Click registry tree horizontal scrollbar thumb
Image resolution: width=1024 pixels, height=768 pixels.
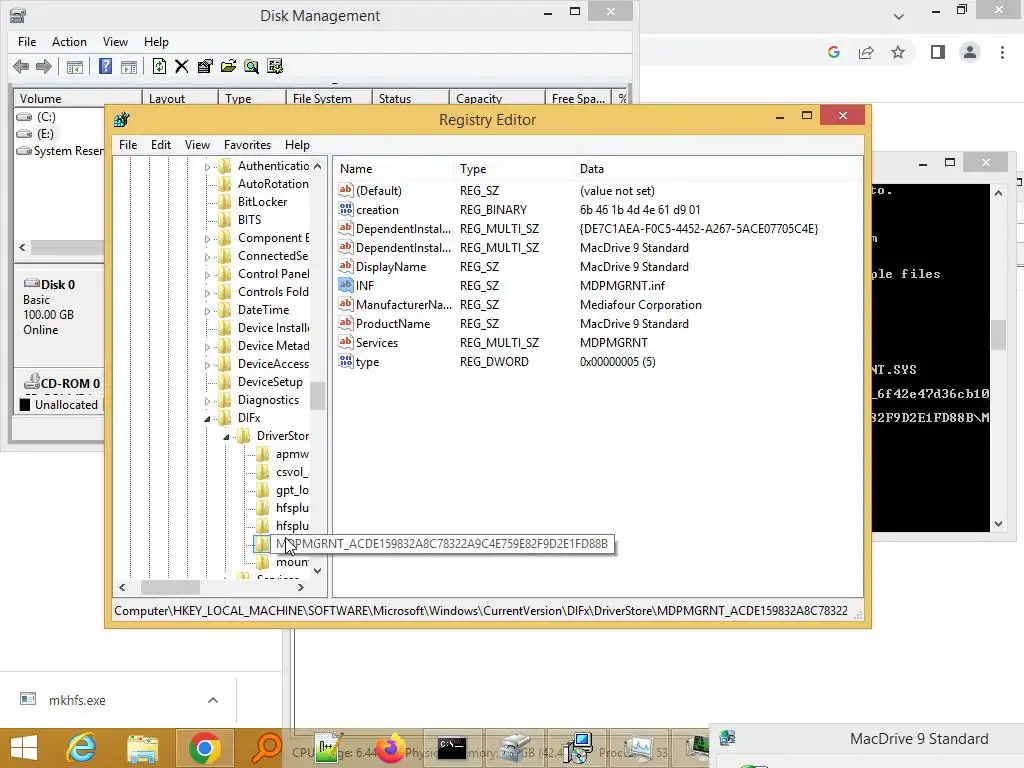(x=170, y=587)
